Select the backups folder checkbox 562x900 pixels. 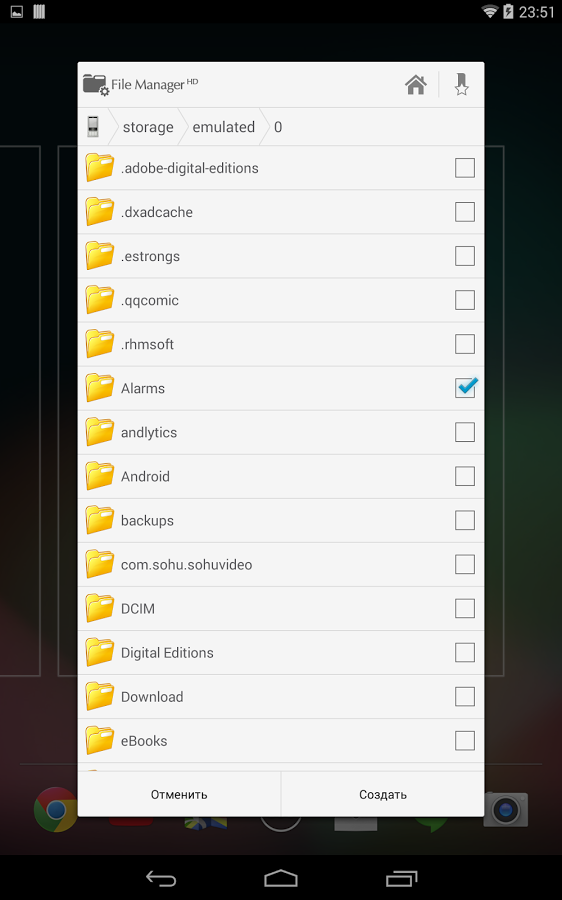point(465,520)
